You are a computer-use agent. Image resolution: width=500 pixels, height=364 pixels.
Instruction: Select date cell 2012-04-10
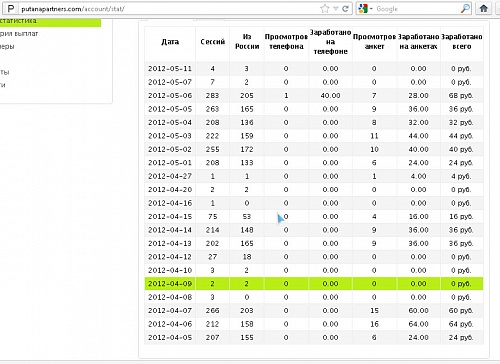coord(170,270)
